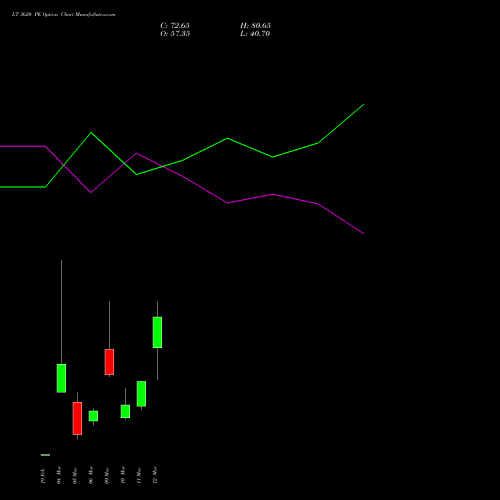This screenshot has width=500, height=500.
Task: Click the purple indicator line's rightmost end point
Action: pyautogui.click(x=363, y=234)
